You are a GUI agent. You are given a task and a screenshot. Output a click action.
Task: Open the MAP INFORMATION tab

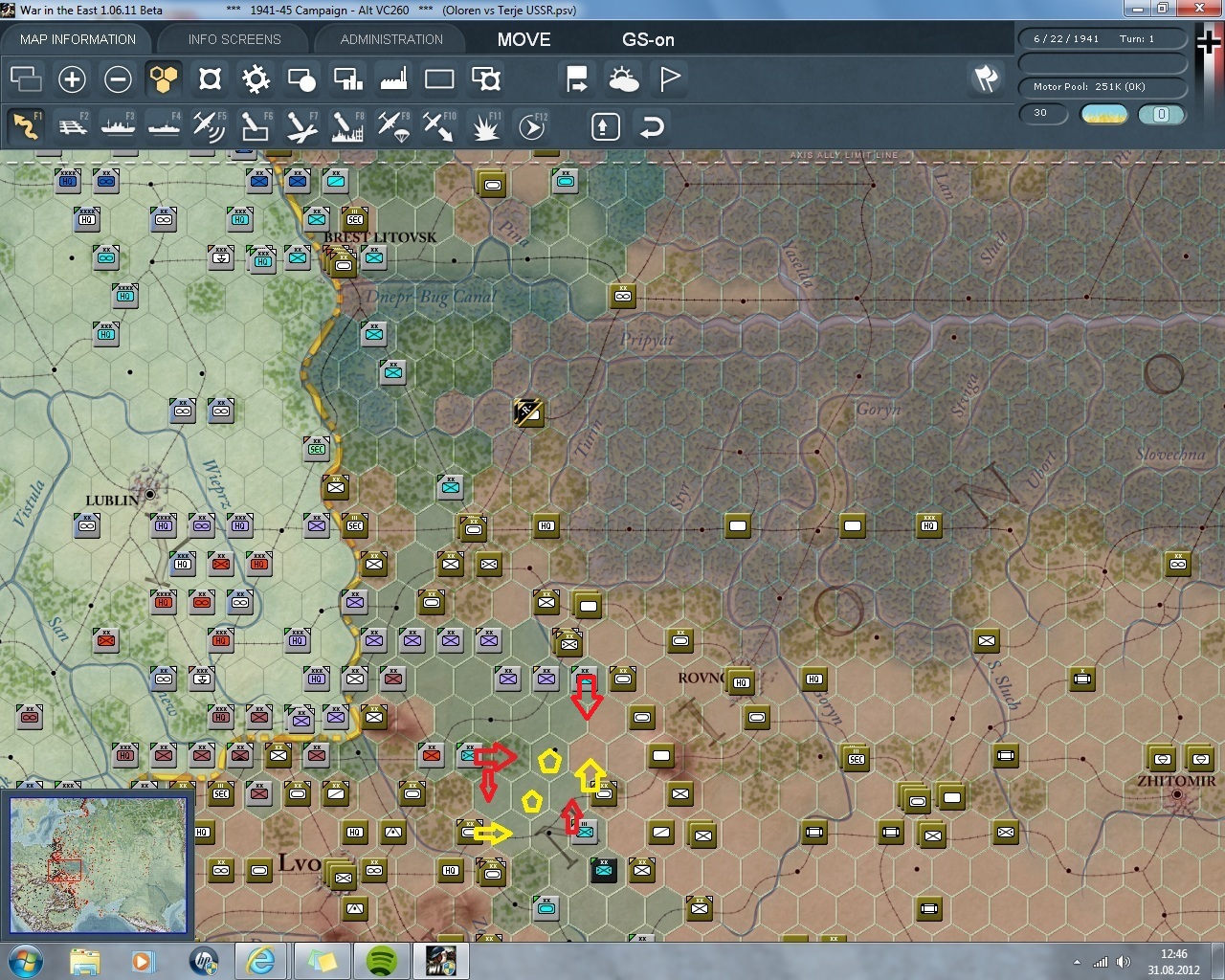coord(78,39)
